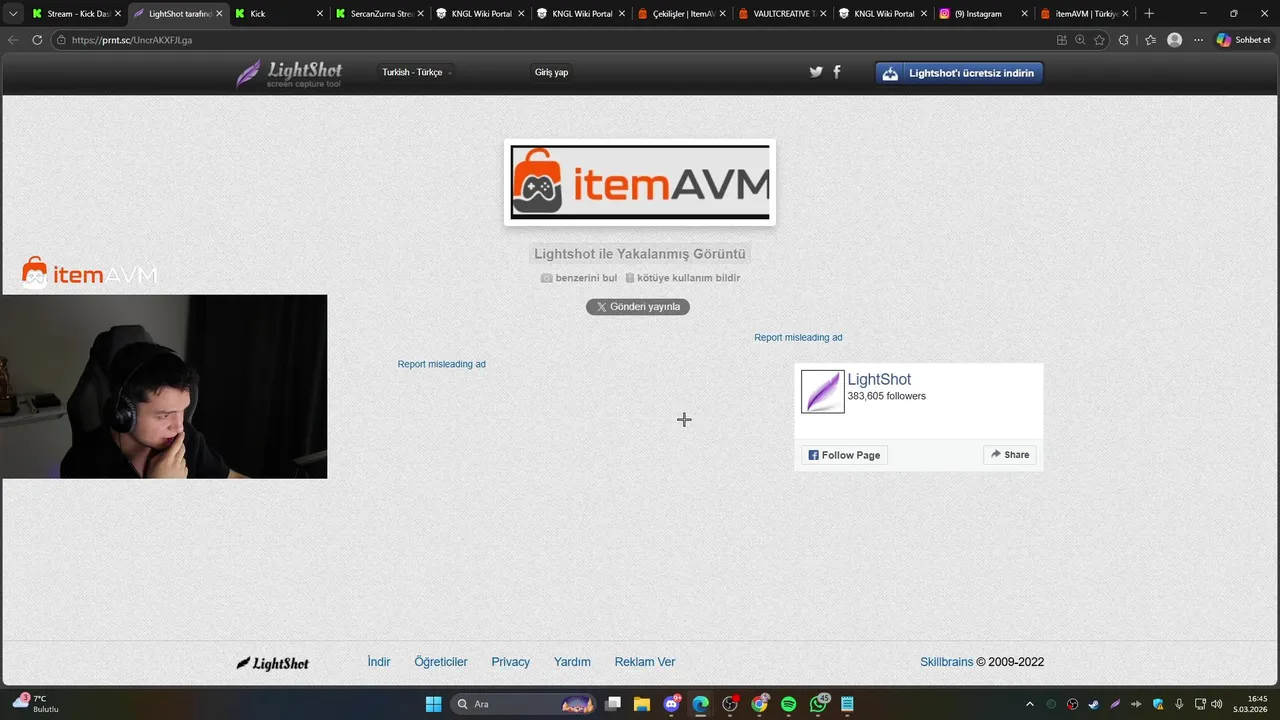Screen dimensions: 1280x720
Task: Open volume control speaker icon
Action: pos(1217,704)
